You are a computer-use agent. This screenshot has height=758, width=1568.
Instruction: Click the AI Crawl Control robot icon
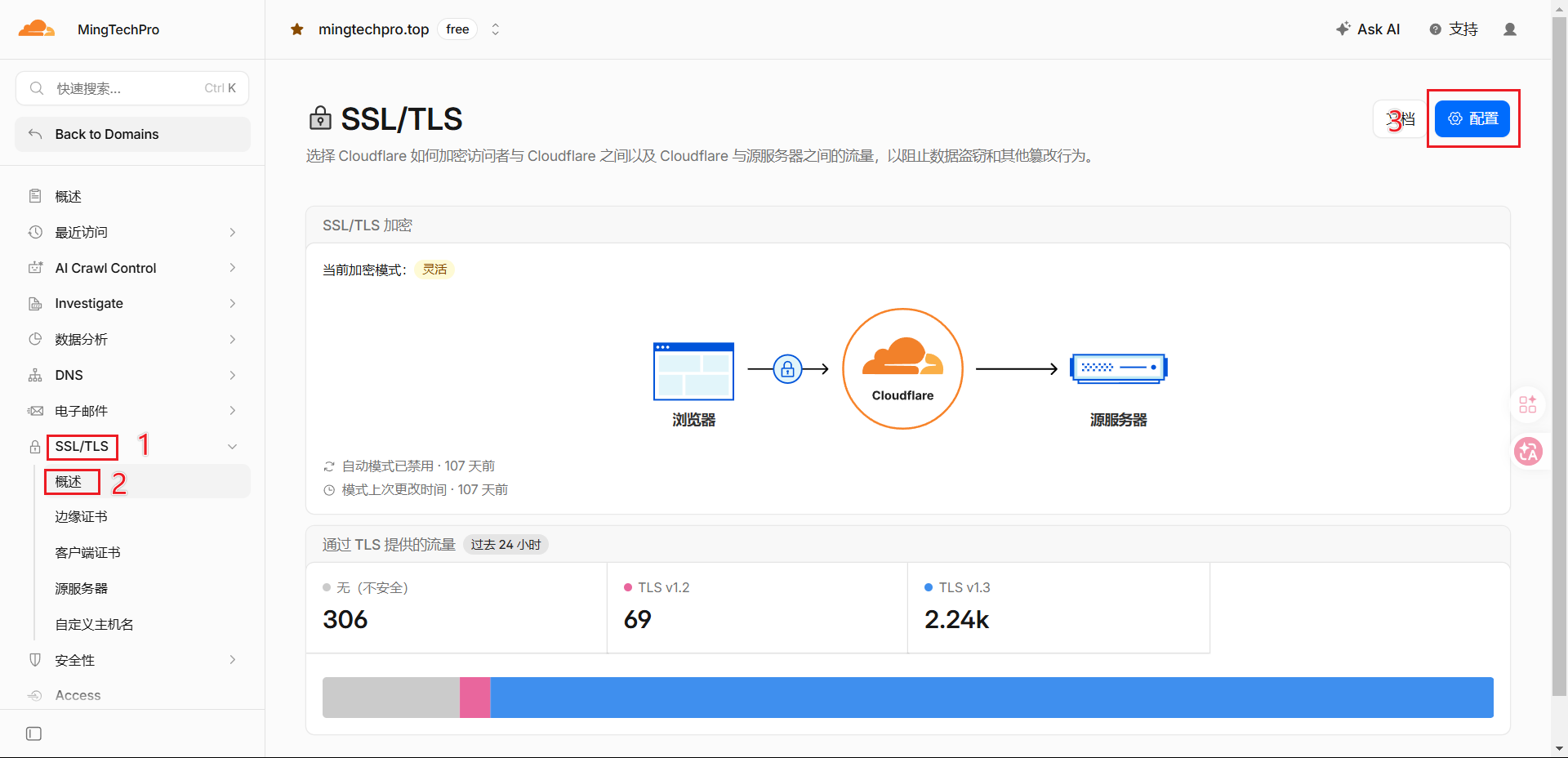tap(35, 268)
